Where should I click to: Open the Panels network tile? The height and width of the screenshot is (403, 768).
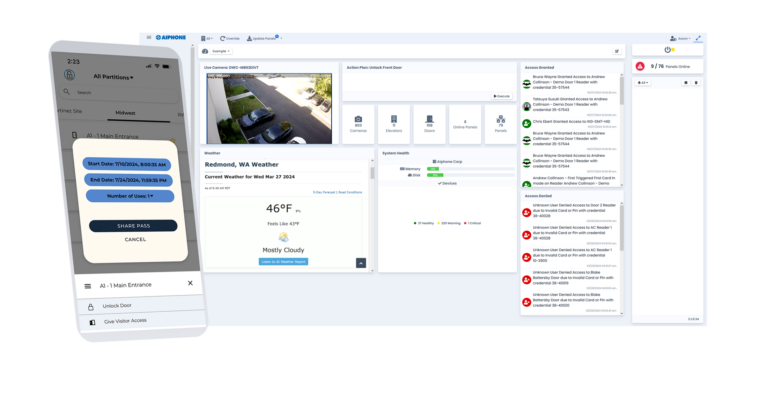(x=501, y=124)
